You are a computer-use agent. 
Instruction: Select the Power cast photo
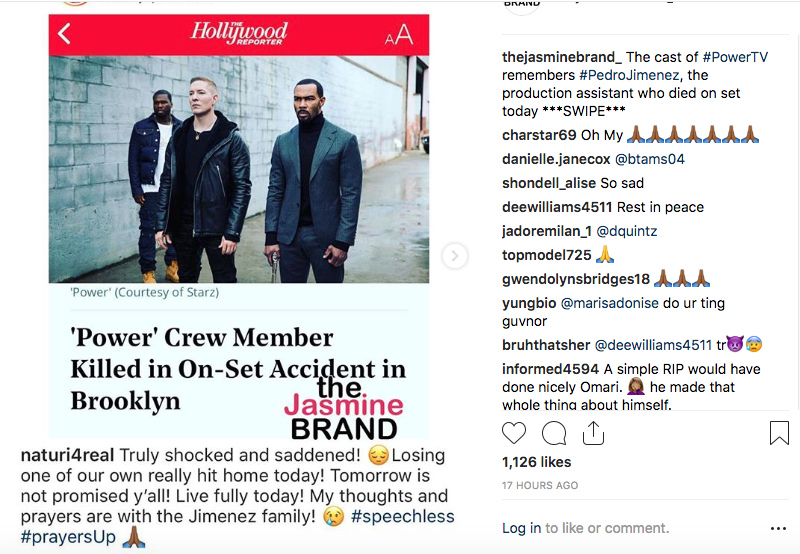pyautogui.click(x=239, y=169)
